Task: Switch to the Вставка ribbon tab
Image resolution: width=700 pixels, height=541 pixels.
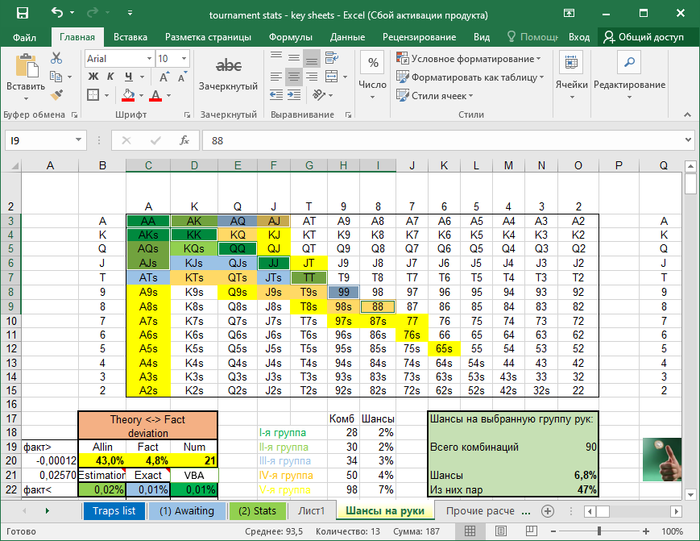Action: coord(130,37)
